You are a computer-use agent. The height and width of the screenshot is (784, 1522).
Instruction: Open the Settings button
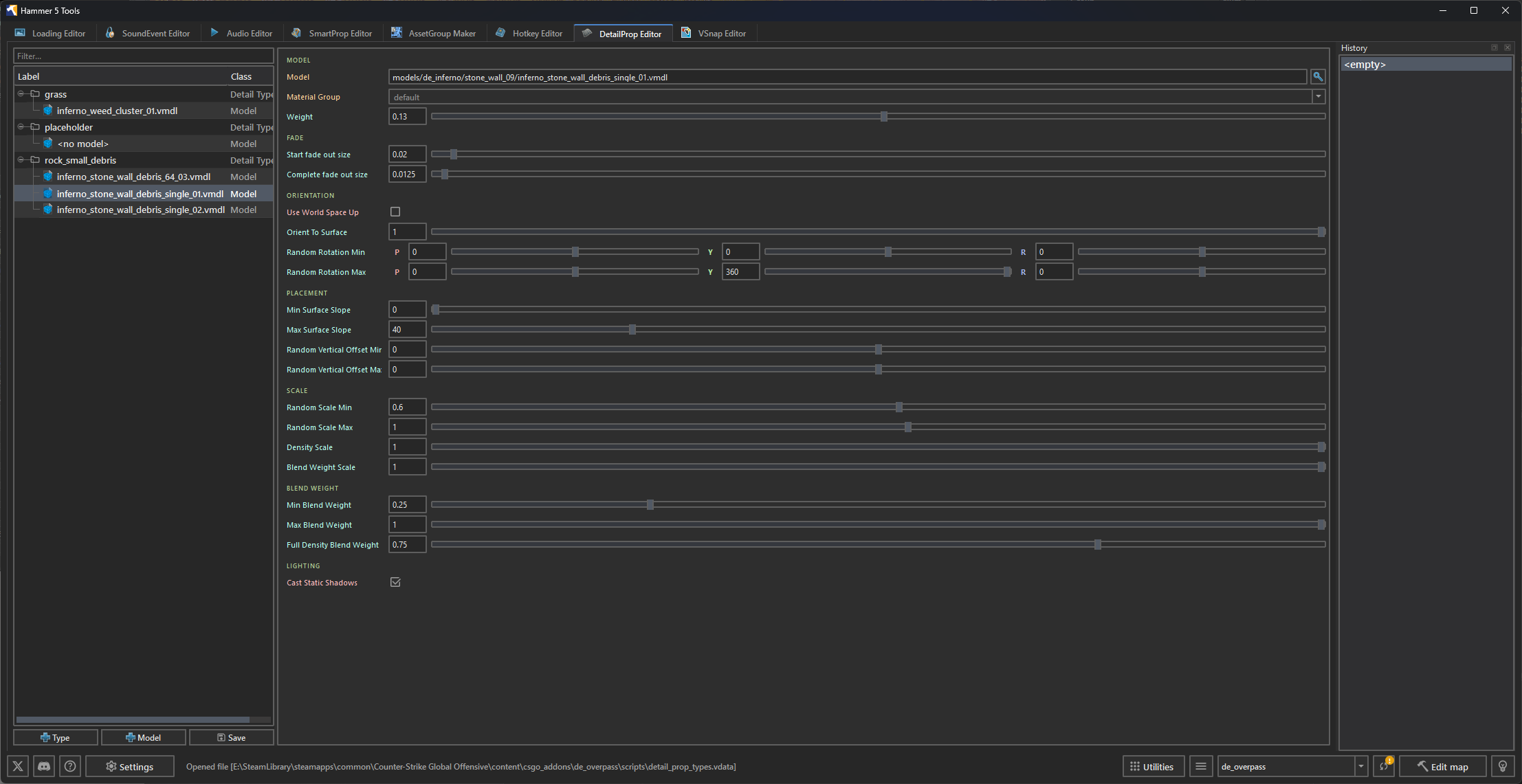click(130, 766)
